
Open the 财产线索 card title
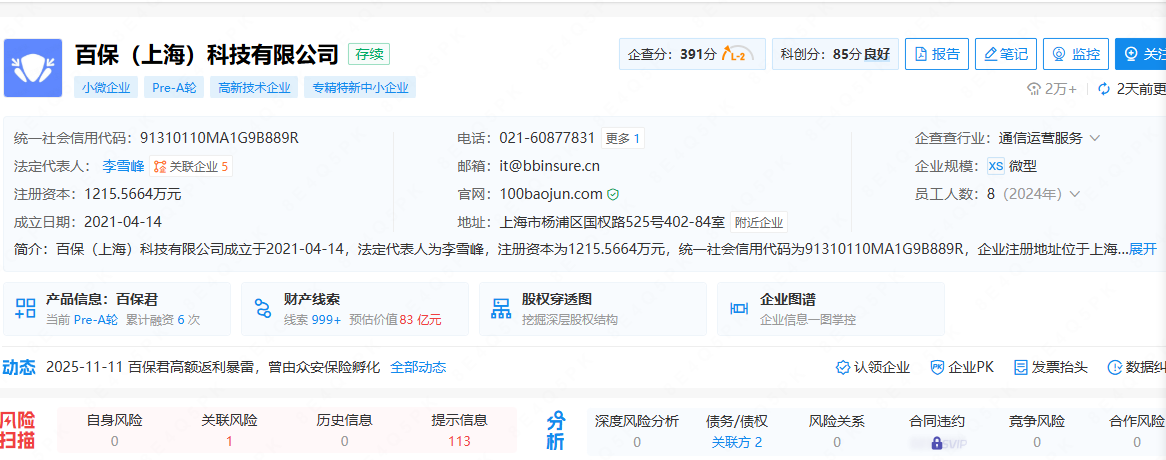pos(312,299)
